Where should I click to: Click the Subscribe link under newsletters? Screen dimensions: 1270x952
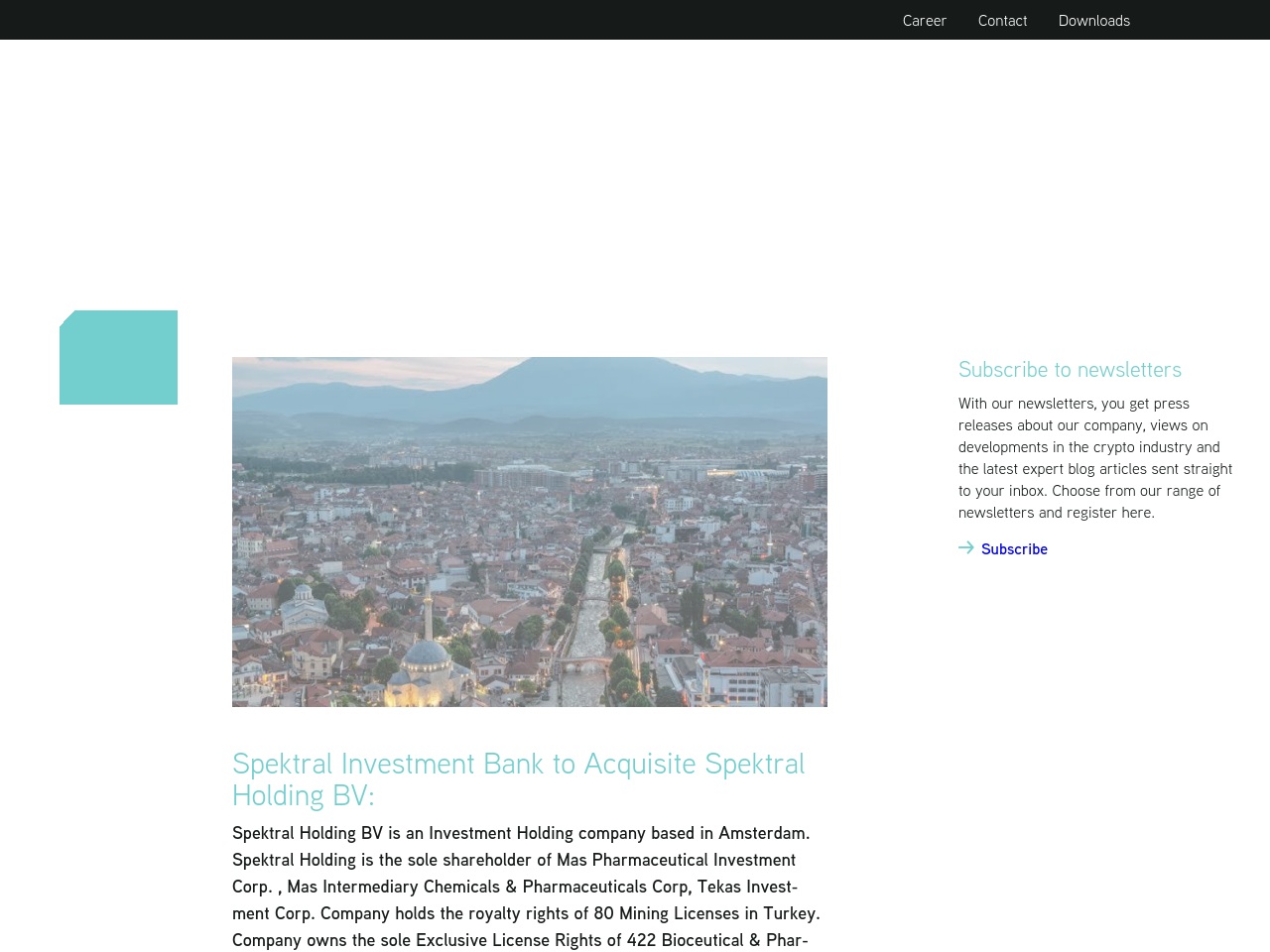pyautogui.click(x=1014, y=549)
